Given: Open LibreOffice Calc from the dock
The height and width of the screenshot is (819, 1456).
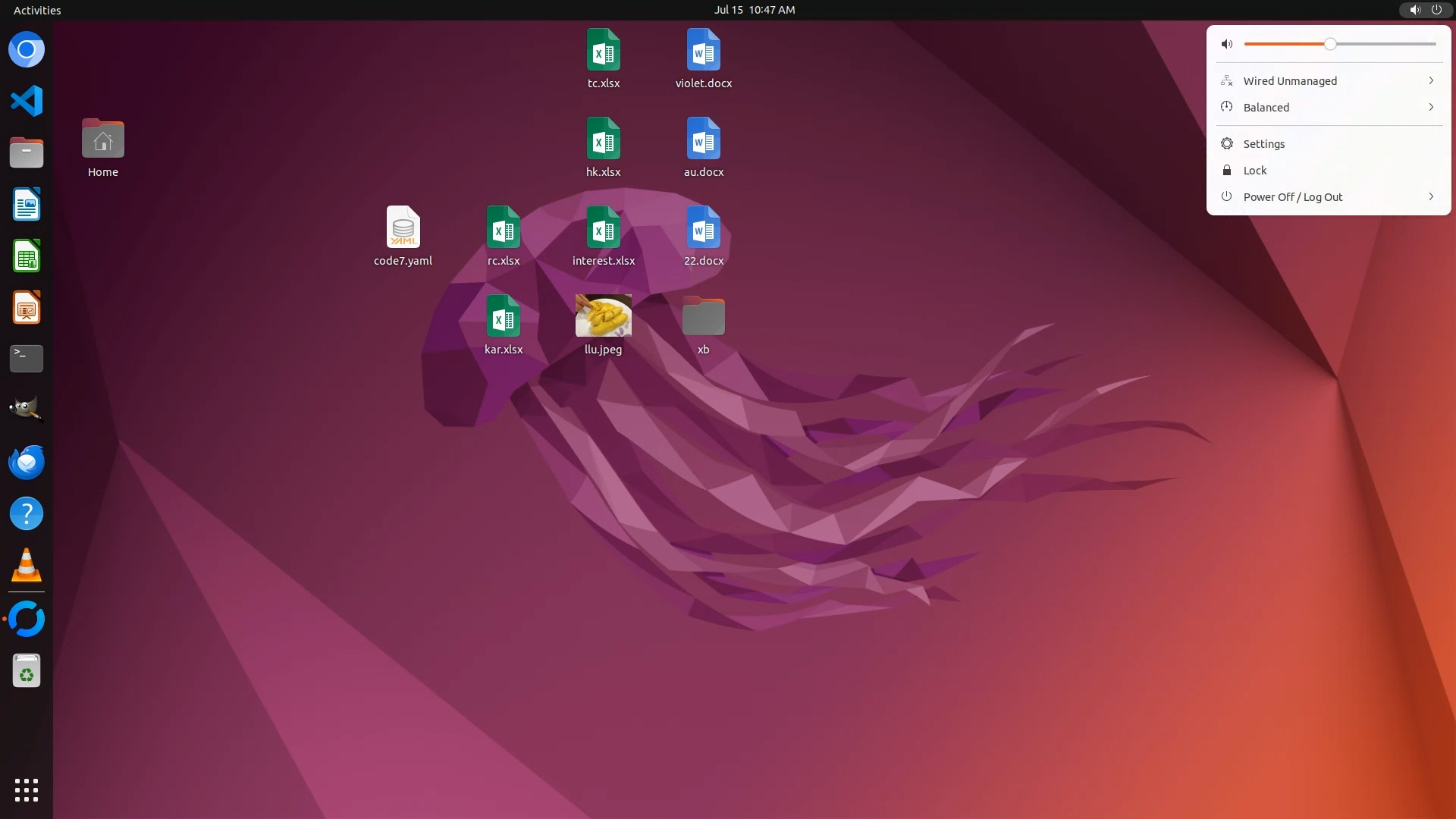Looking at the screenshot, I should (x=27, y=256).
